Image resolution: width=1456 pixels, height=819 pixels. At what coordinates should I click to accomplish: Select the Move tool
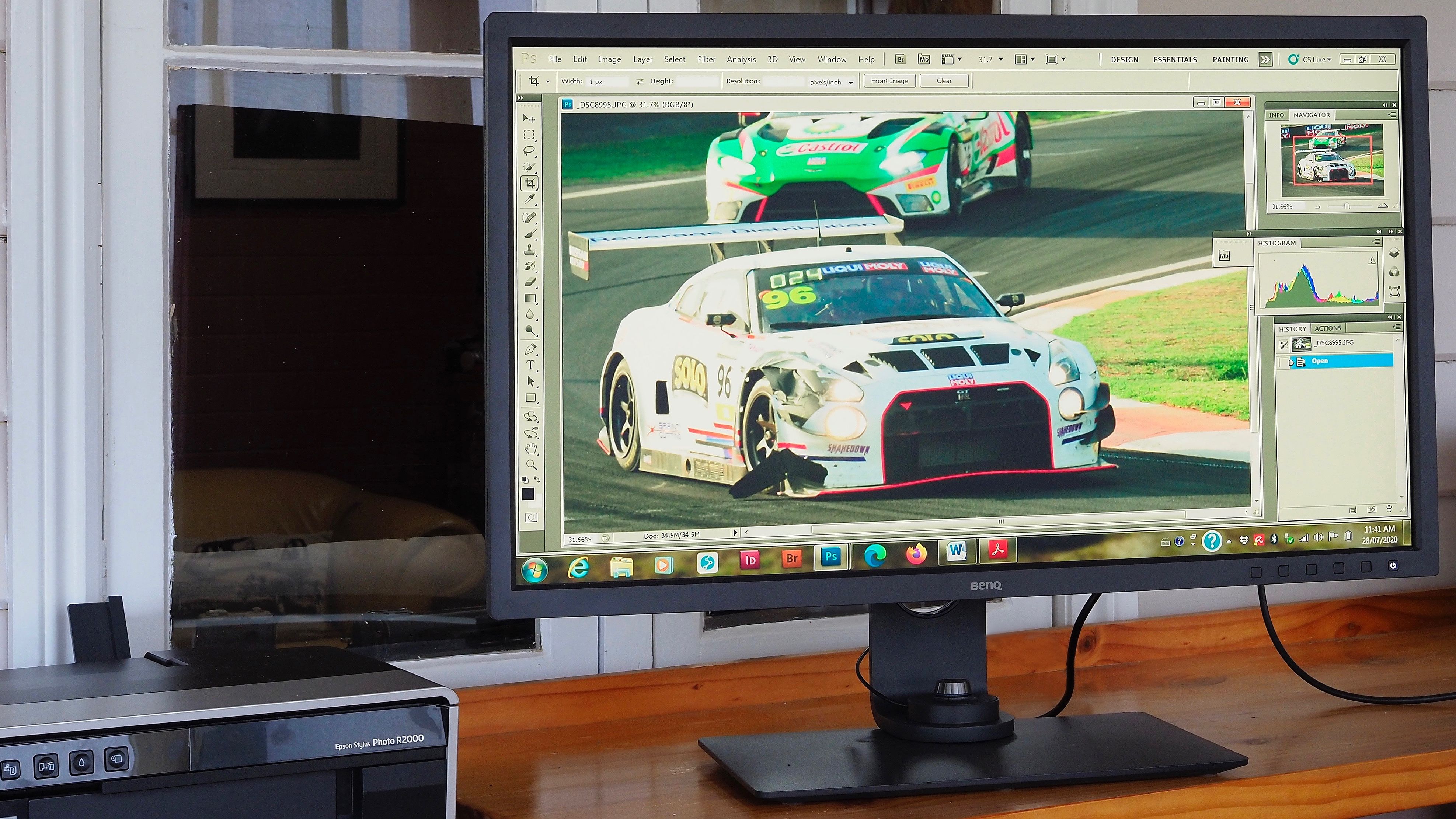(x=529, y=119)
